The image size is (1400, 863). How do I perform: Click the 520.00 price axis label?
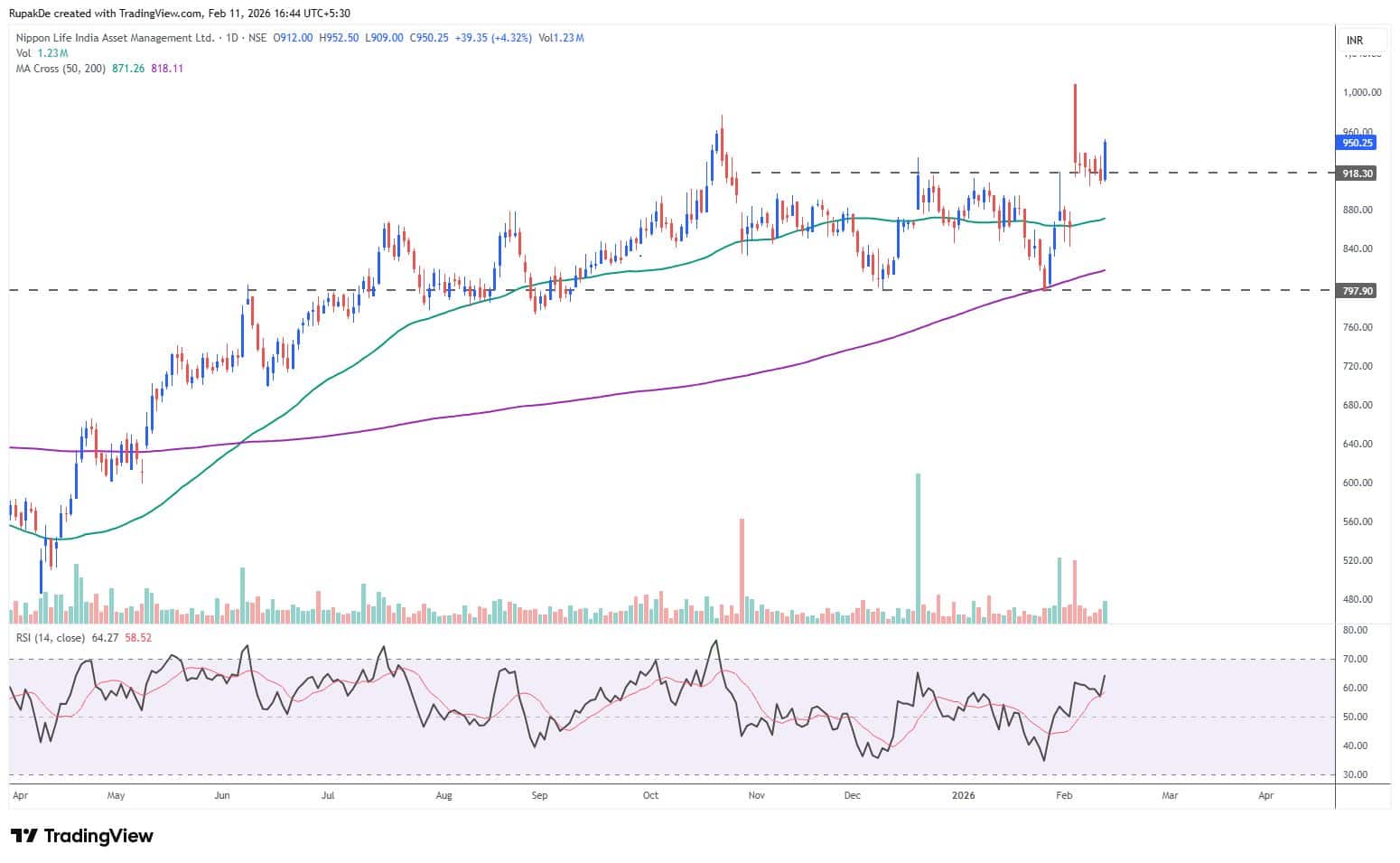[x=1358, y=560]
